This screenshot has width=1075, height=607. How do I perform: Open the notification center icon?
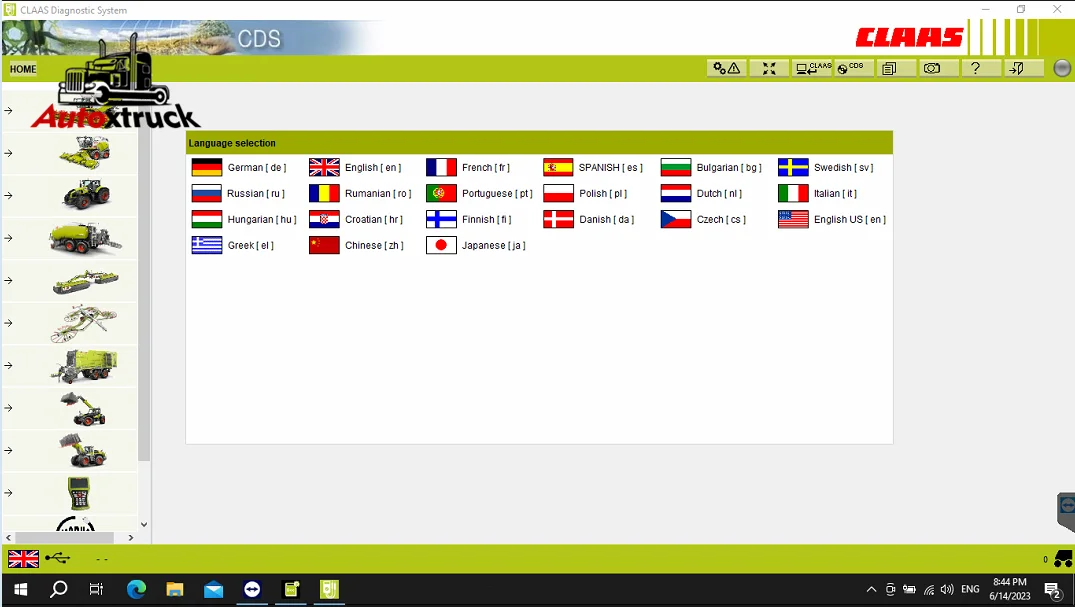coord(1053,589)
